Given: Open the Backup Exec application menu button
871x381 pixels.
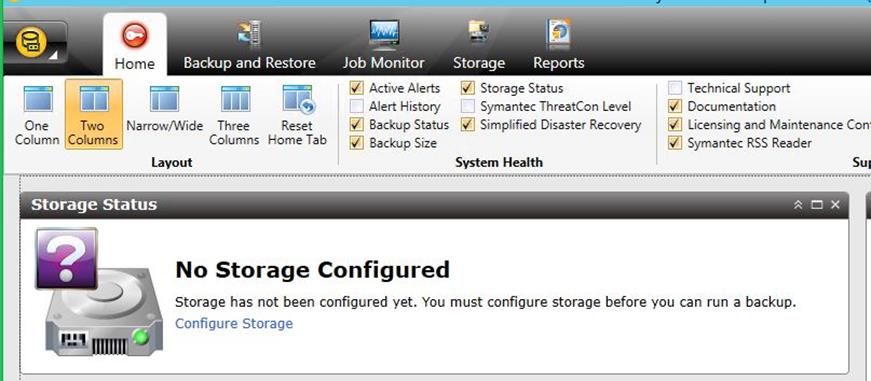Looking at the screenshot, I should coord(34,42).
